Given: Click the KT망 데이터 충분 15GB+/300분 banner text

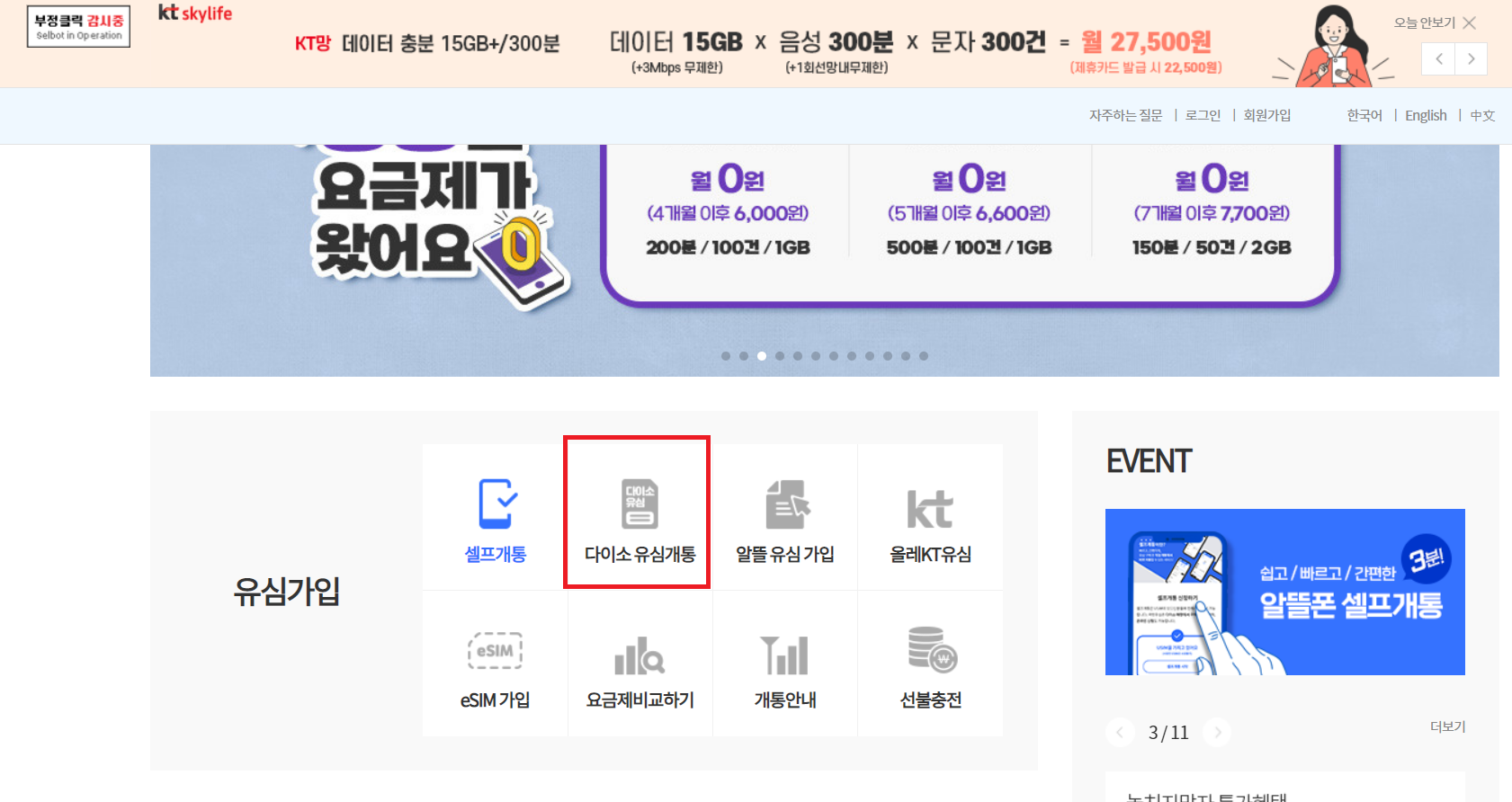Looking at the screenshot, I should (x=427, y=43).
